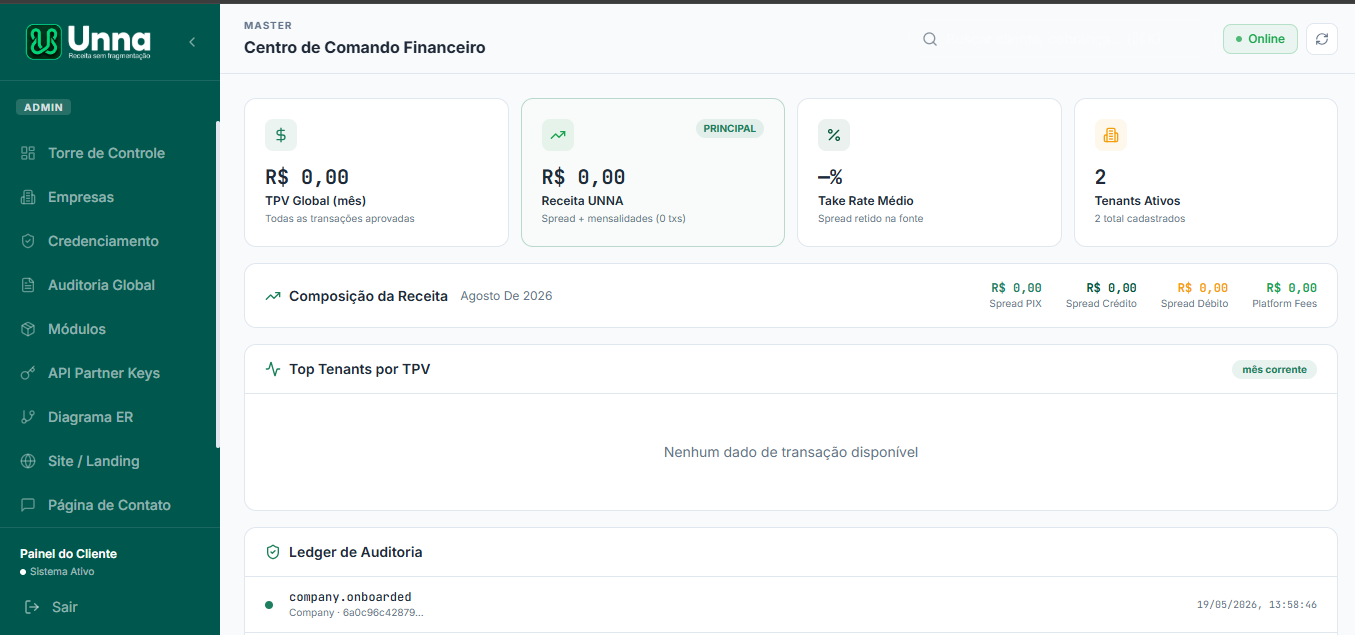1355x635 pixels.
Task: Click the Agosto De 2026 period label
Action: coord(506,296)
